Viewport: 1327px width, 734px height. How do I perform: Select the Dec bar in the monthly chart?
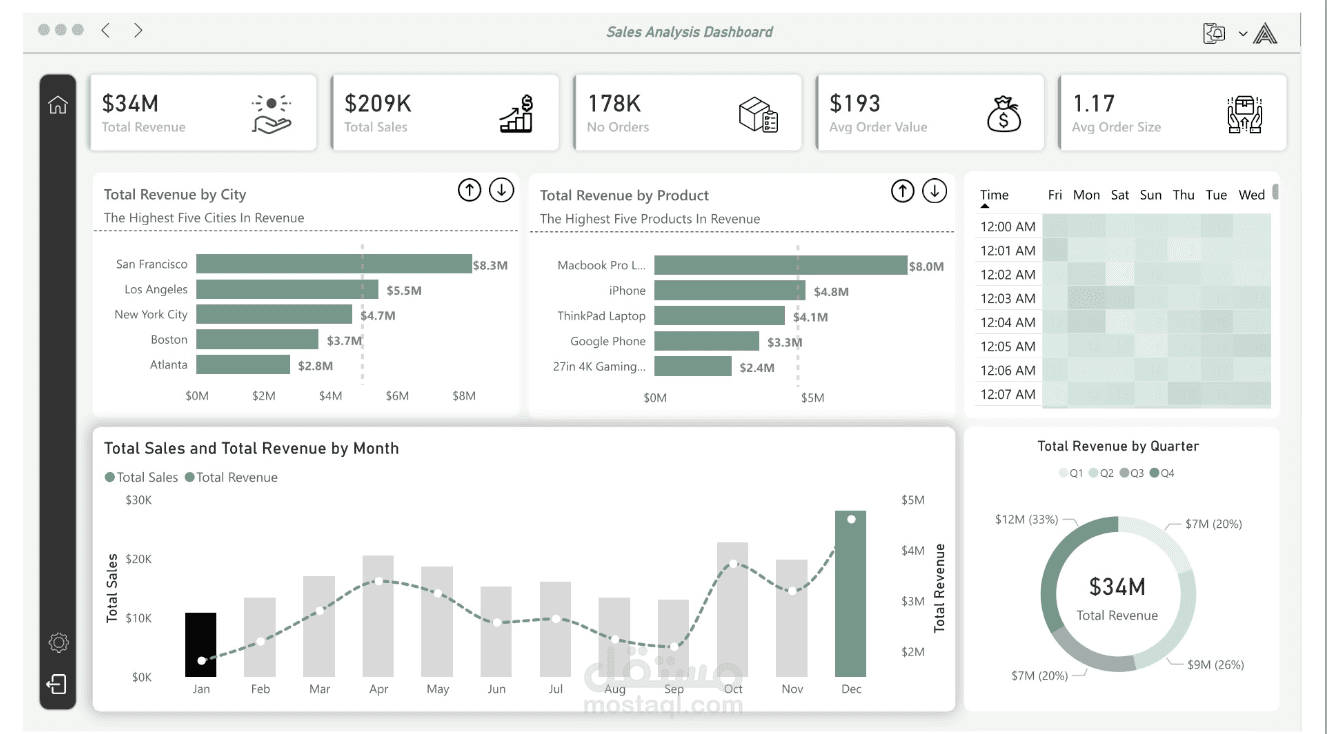click(x=851, y=590)
